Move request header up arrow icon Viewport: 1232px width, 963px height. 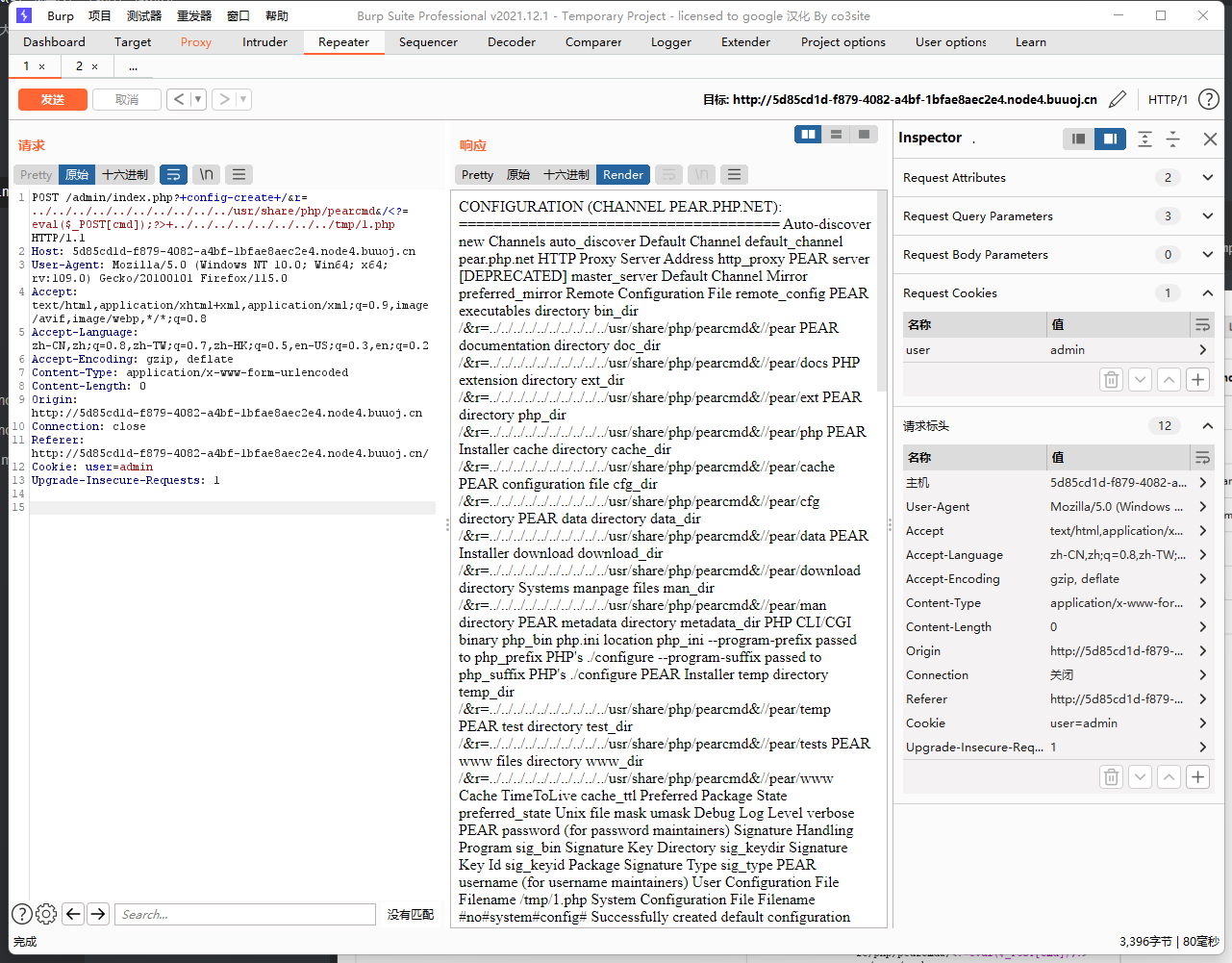(x=1169, y=776)
